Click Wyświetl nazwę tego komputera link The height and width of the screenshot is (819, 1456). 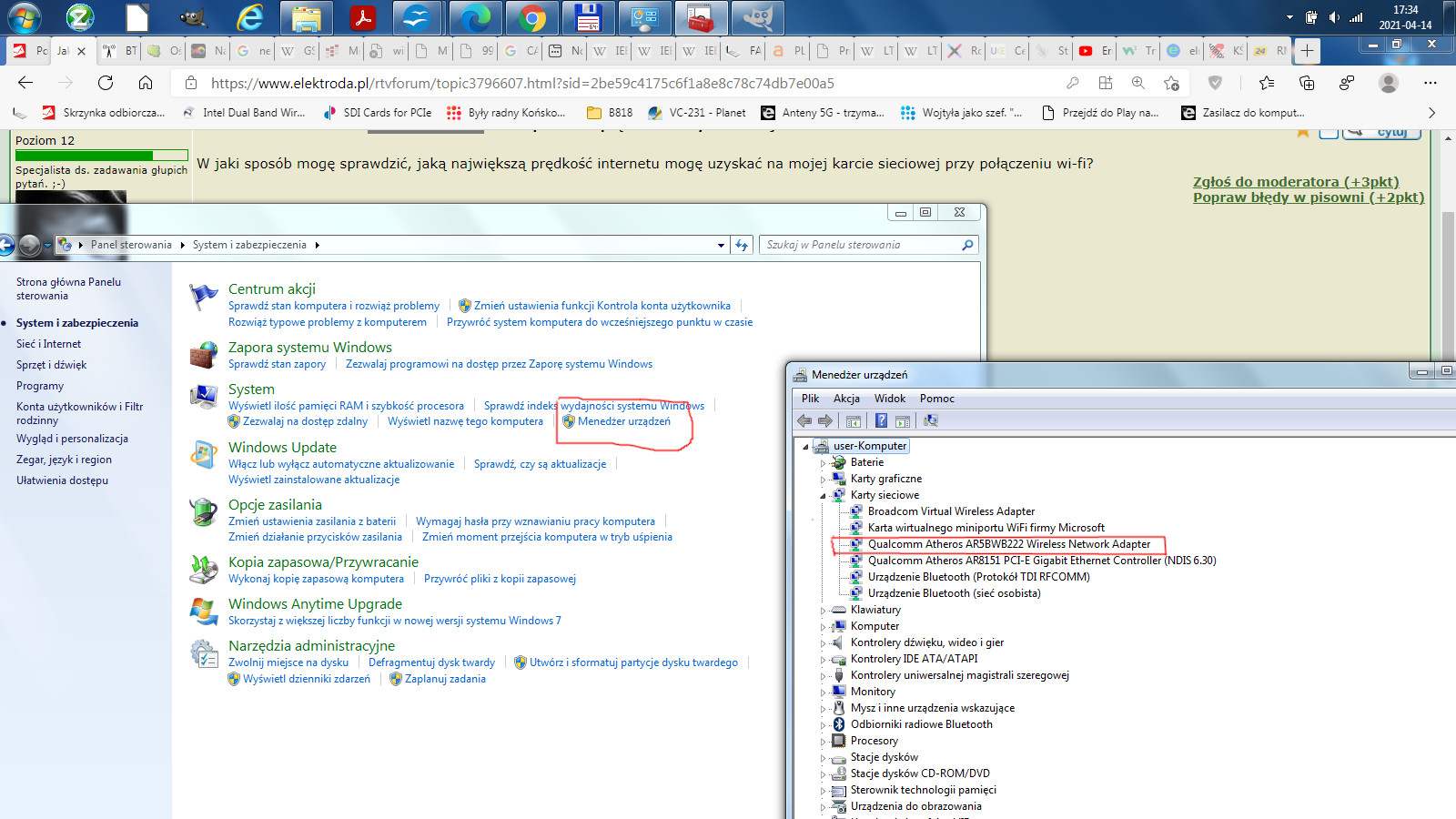465,421
